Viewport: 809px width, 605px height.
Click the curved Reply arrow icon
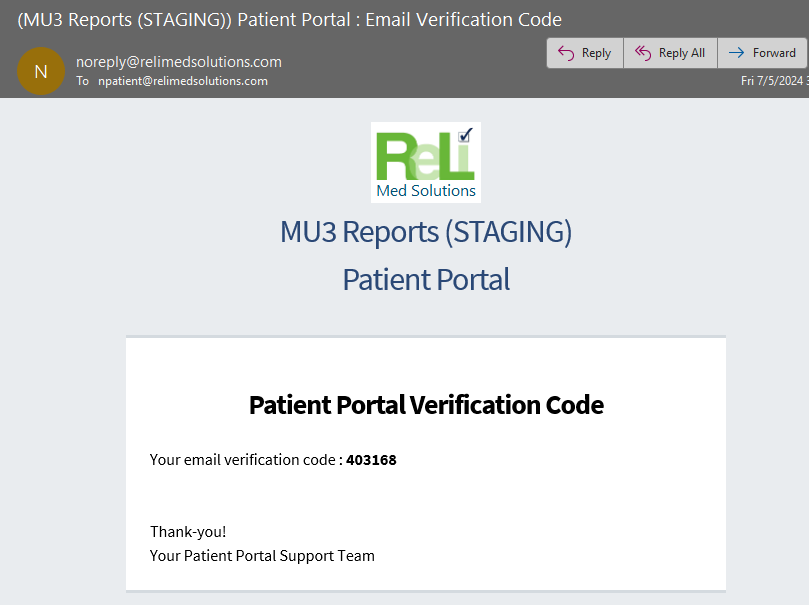(x=566, y=53)
